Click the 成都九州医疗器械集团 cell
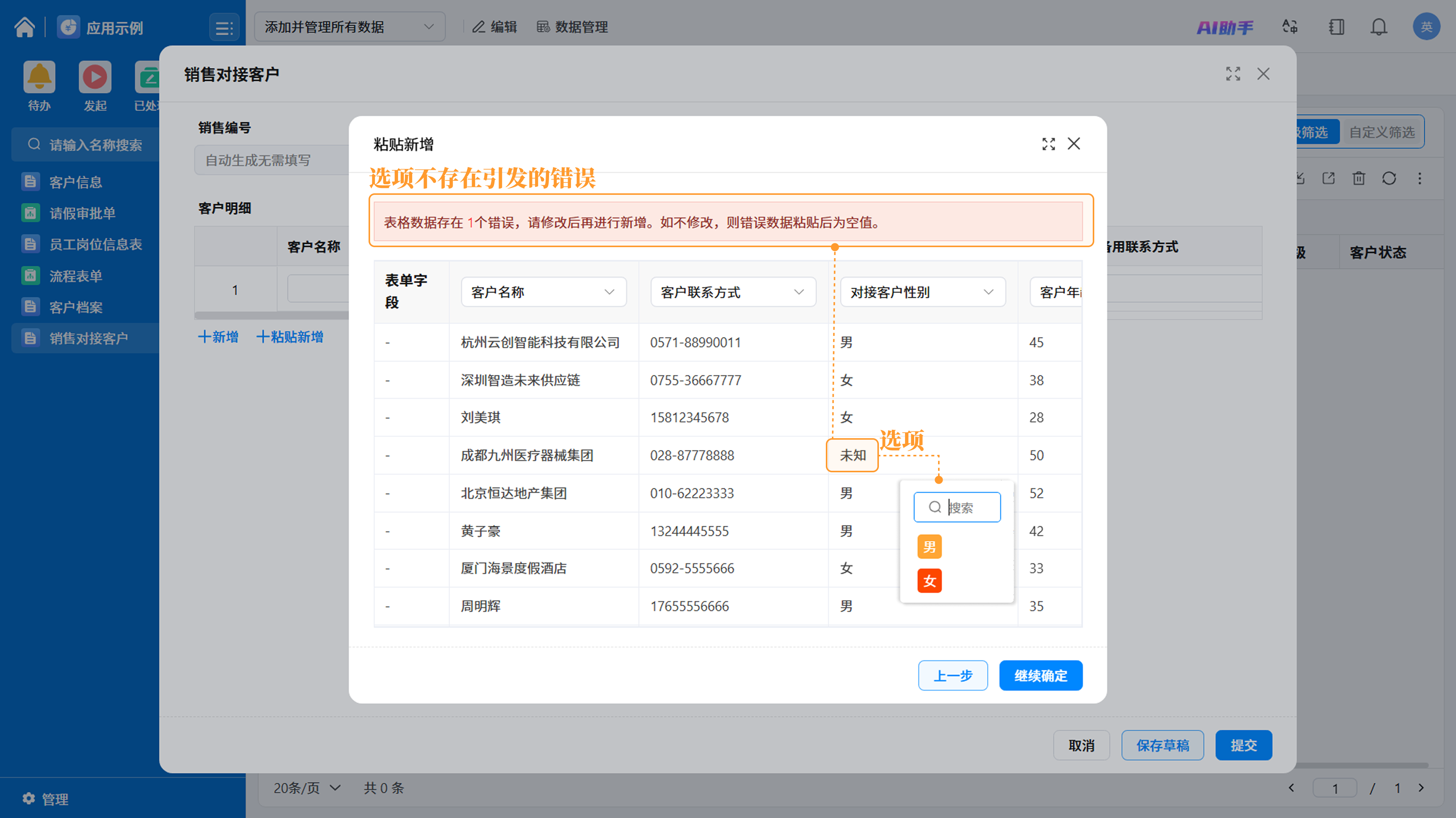Image resolution: width=1456 pixels, height=818 pixels. click(x=544, y=455)
